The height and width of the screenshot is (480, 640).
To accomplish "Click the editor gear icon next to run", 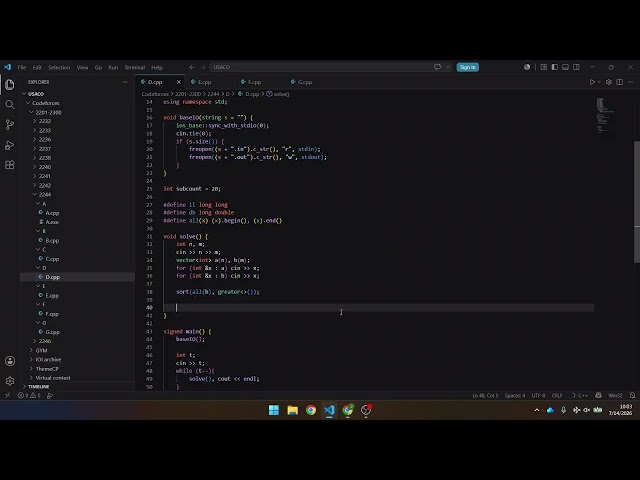I will [x=609, y=82].
